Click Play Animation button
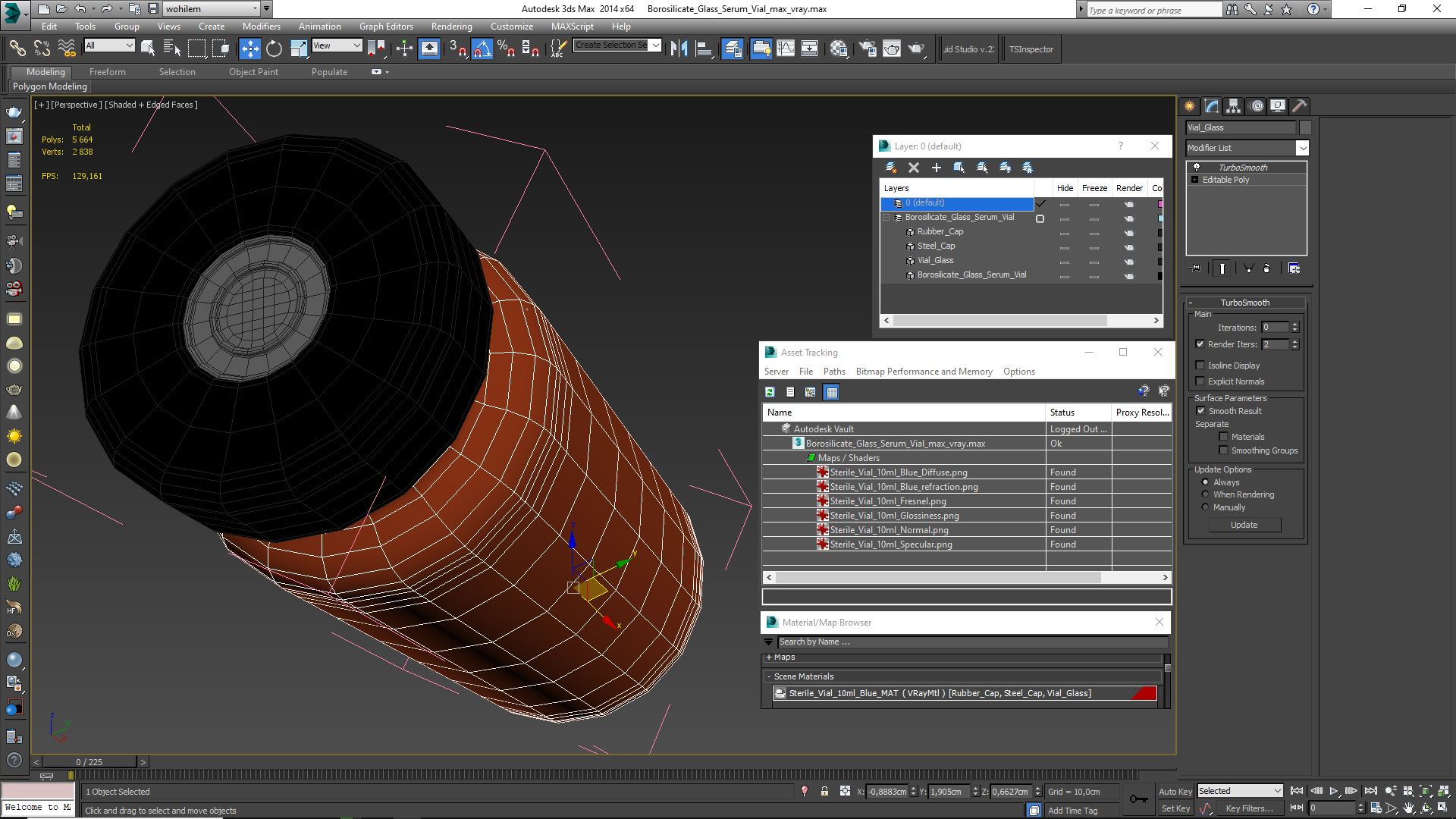1456x819 pixels. click(1334, 791)
